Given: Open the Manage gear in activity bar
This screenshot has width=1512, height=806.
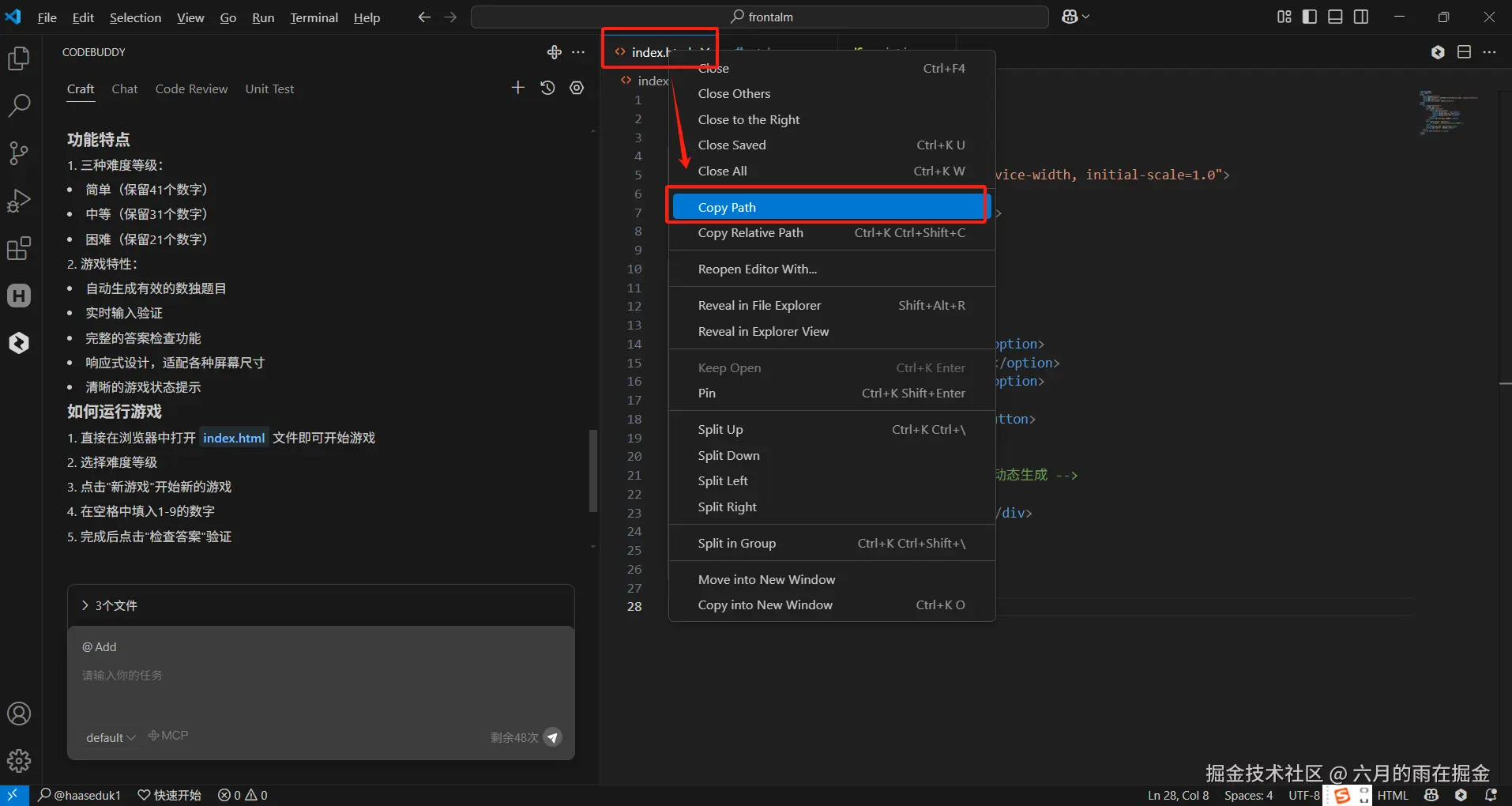Looking at the screenshot, I should pos(19,761).
